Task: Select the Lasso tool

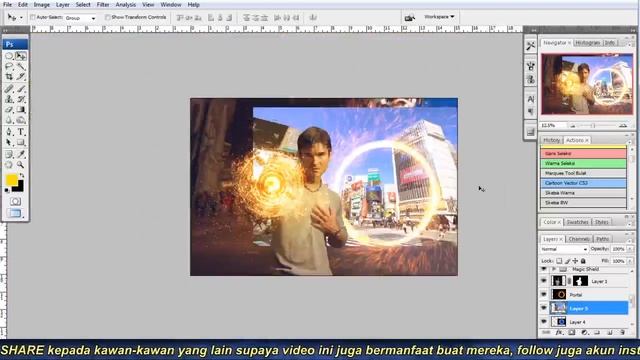Action: [x=9, y=66]
